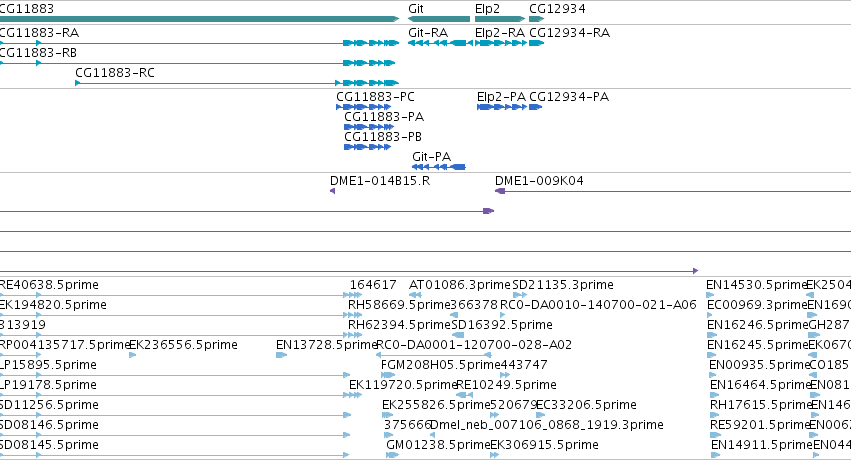Select the CG12934 gene label
851x460 pixels.
[x=557, y=9]
